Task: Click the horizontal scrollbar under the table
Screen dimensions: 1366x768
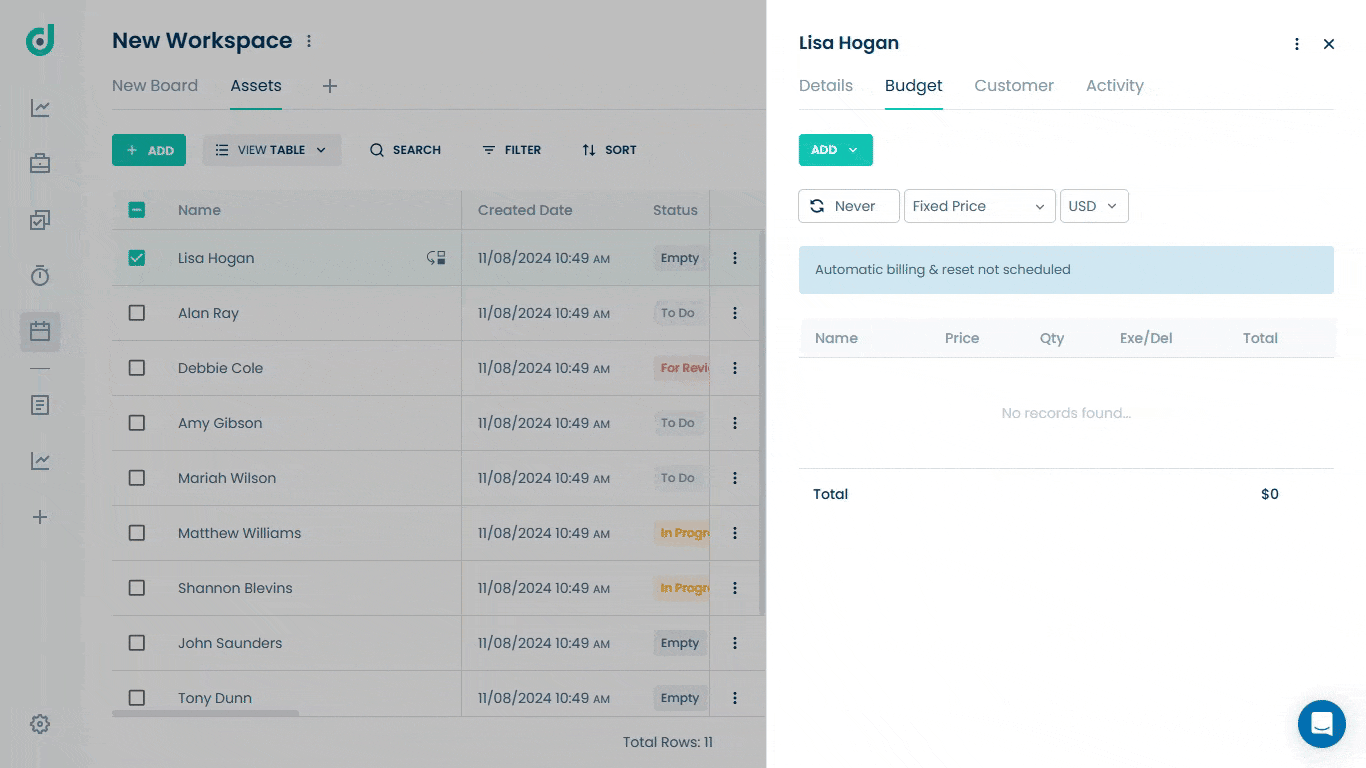Action: [205, 713]
